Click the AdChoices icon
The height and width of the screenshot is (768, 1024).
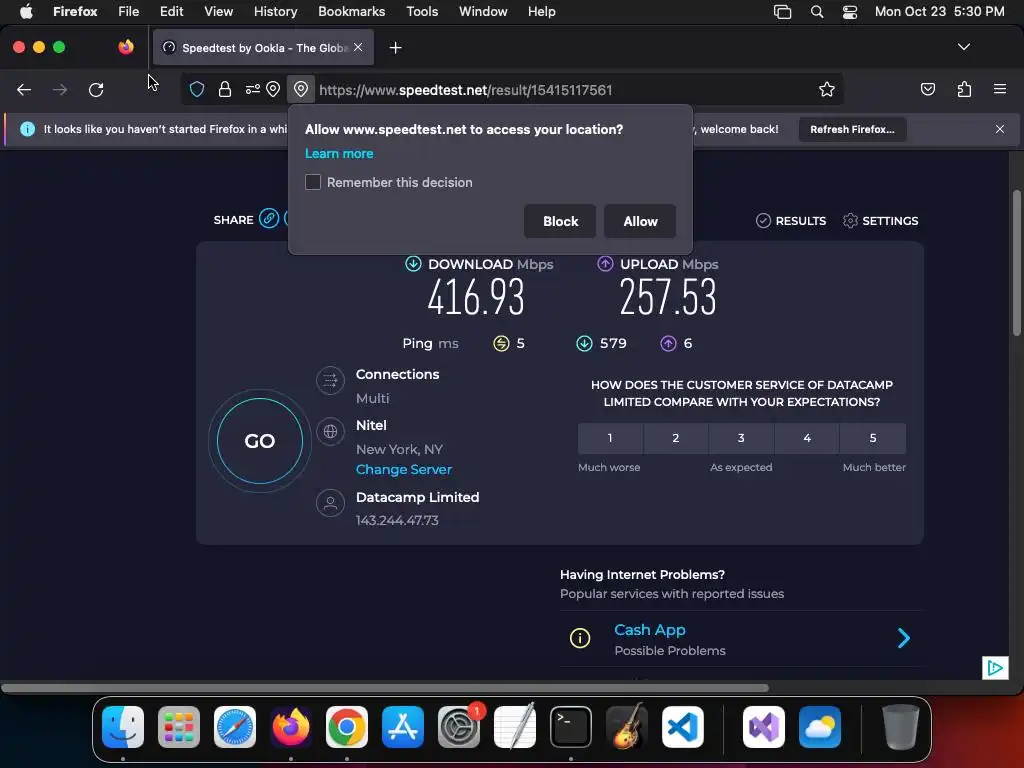click(x=995, y=667)
